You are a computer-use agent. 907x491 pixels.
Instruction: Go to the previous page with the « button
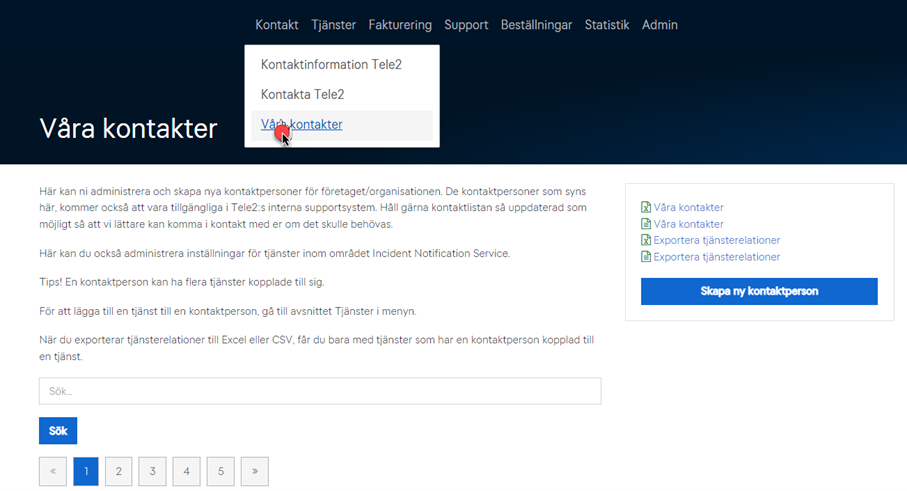click(x=53, y=471)
